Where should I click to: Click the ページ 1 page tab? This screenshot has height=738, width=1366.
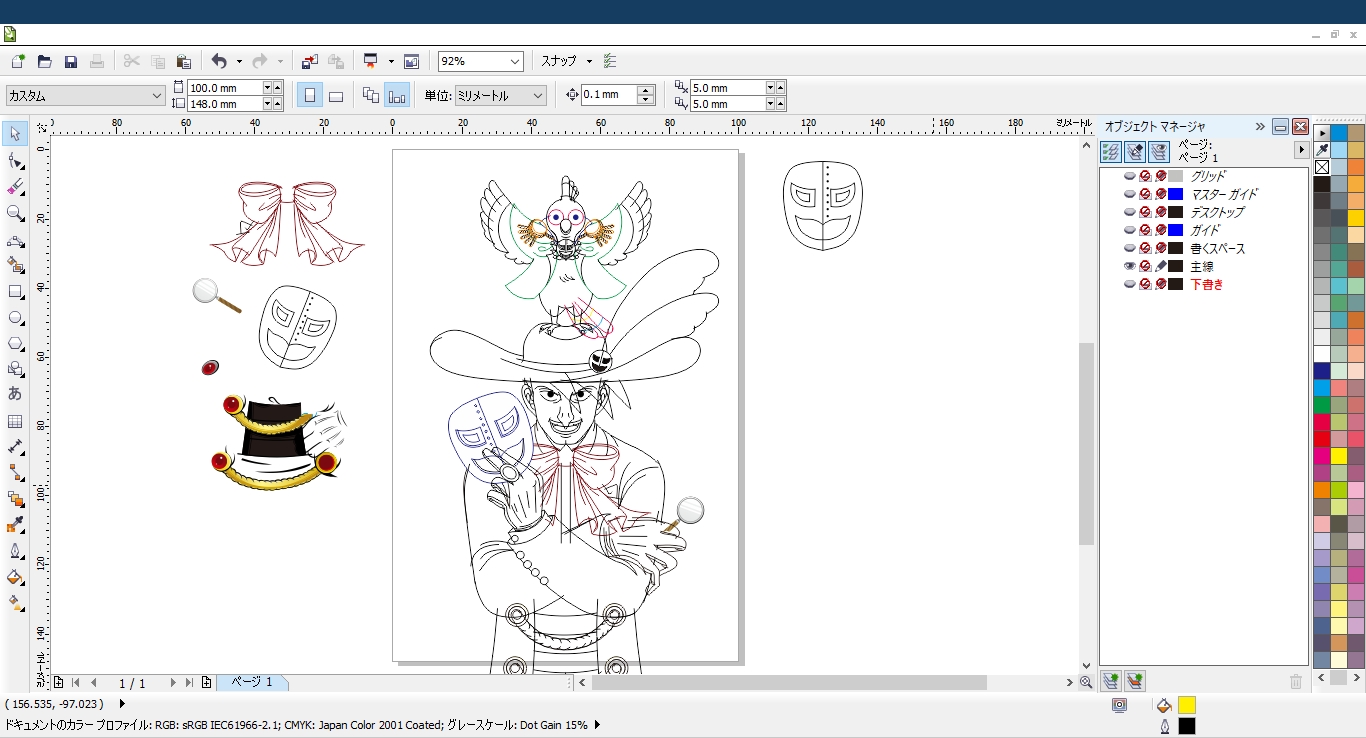click(252, 682)
